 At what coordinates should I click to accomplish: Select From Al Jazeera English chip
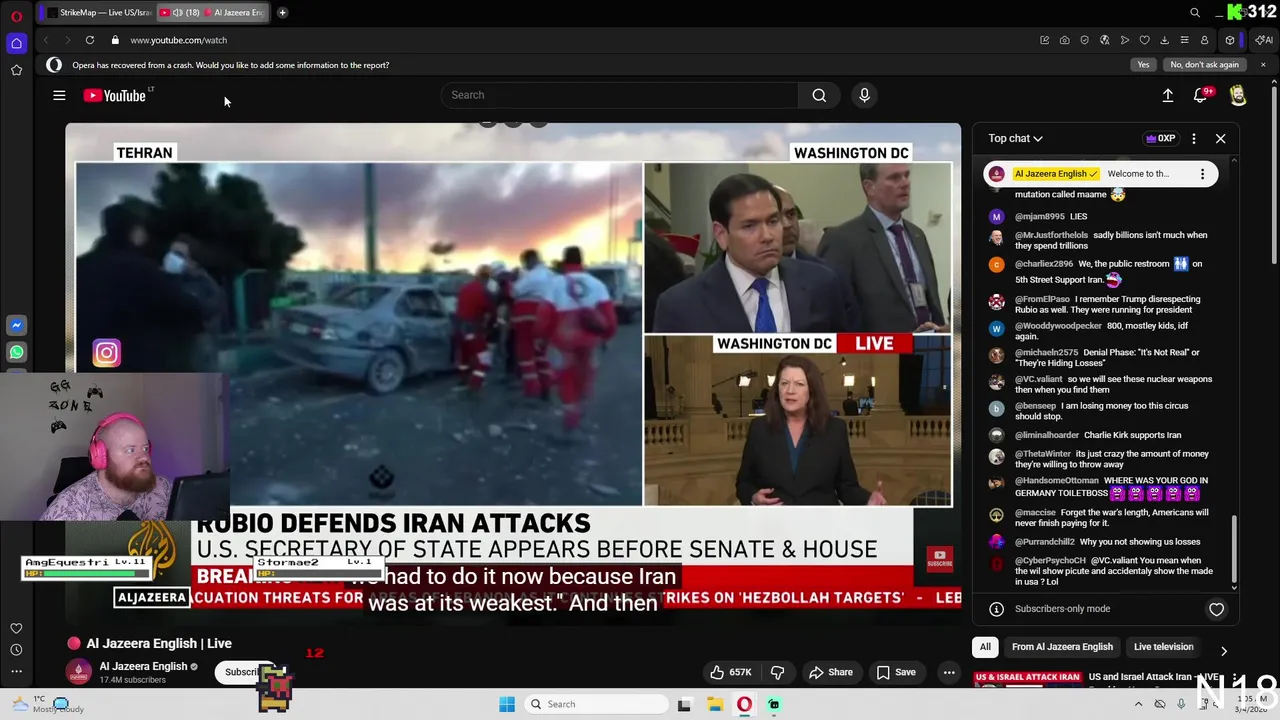coord(1062,647)
